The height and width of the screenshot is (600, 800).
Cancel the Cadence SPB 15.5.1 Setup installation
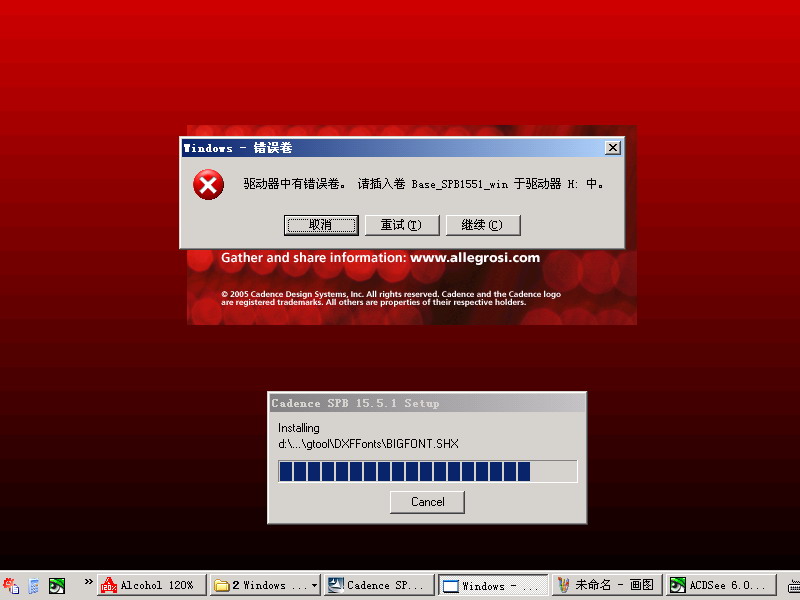[427, 502]
